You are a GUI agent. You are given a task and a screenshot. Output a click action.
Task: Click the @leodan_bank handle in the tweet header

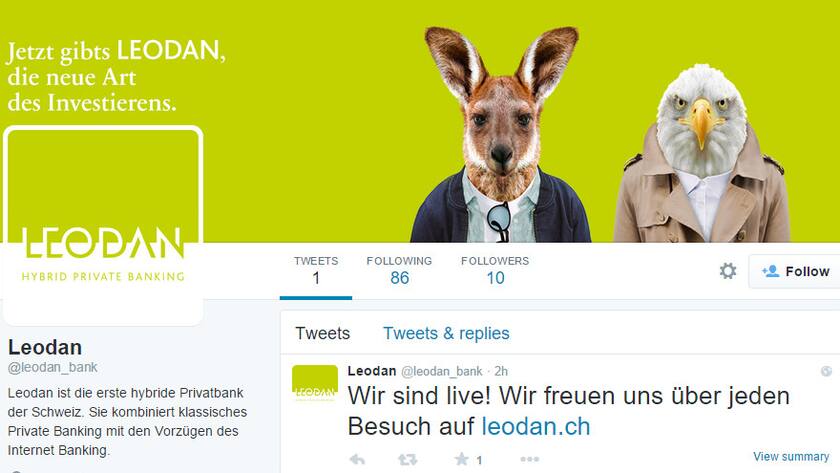pos(441,371)
